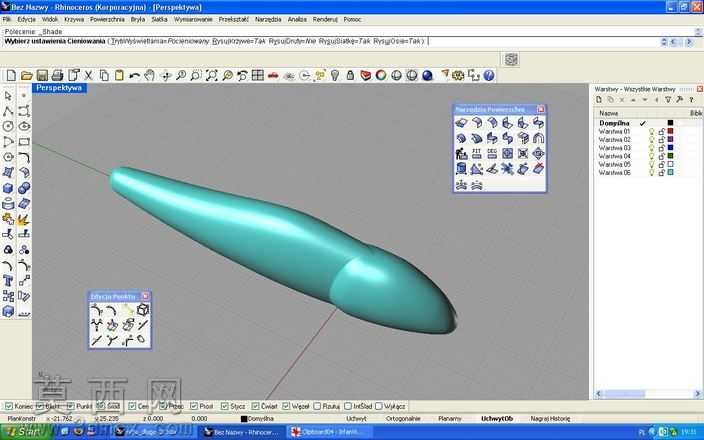Open a file with the folder icon

pos(27,75)
